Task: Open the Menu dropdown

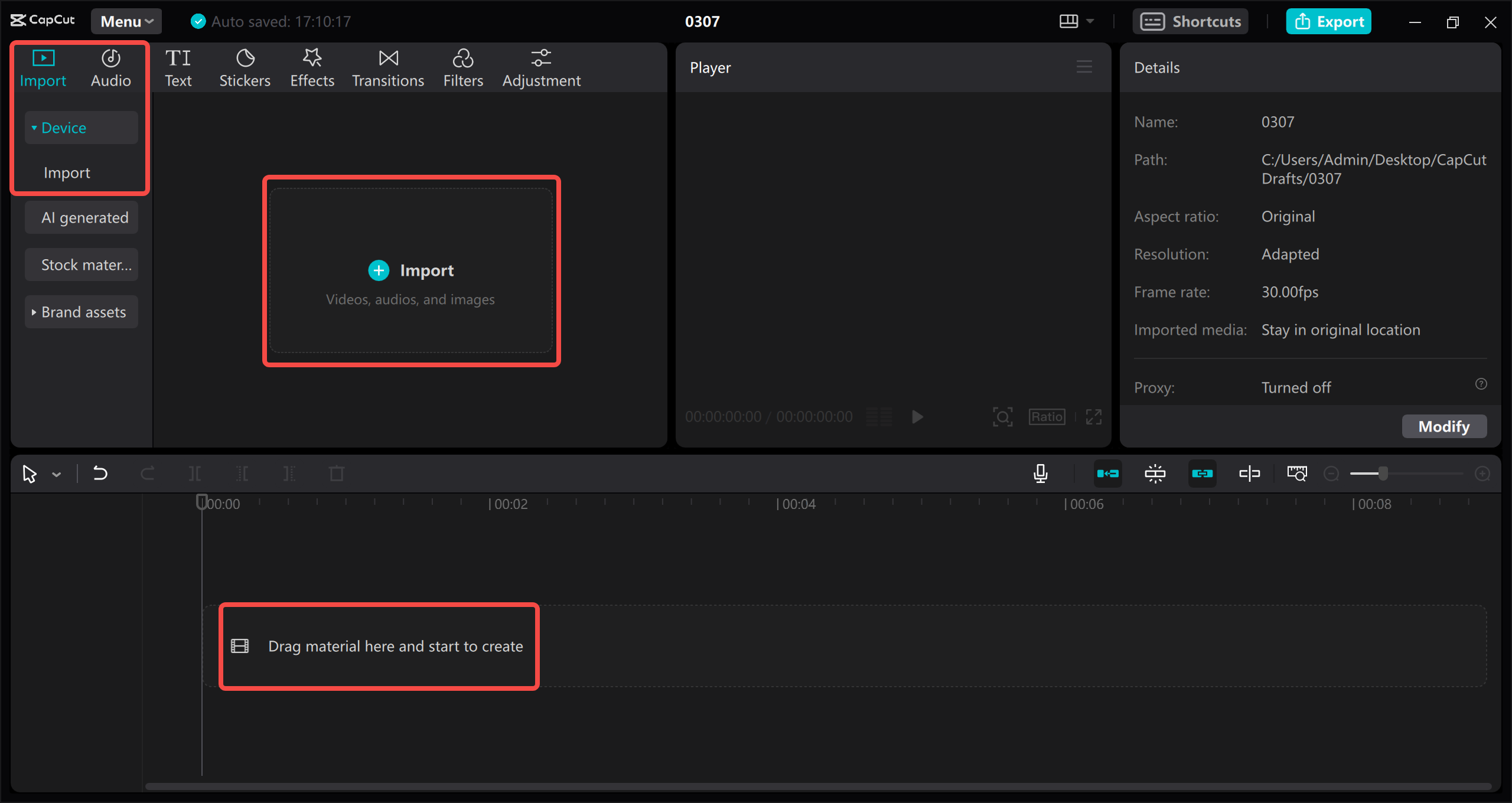Action: pyautogui.click(x=125, y=21)
